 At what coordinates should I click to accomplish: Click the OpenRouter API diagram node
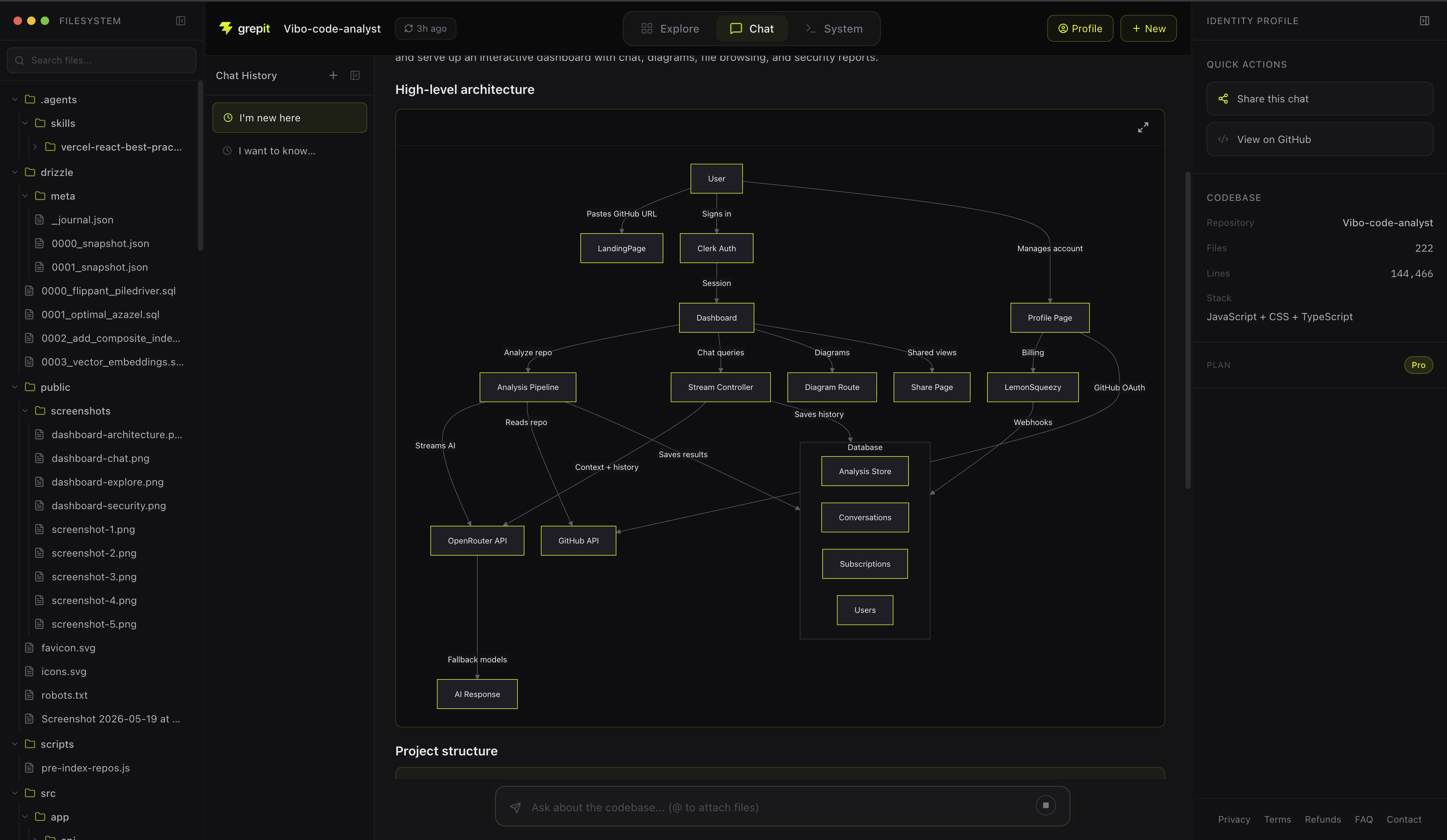[477, 540]
